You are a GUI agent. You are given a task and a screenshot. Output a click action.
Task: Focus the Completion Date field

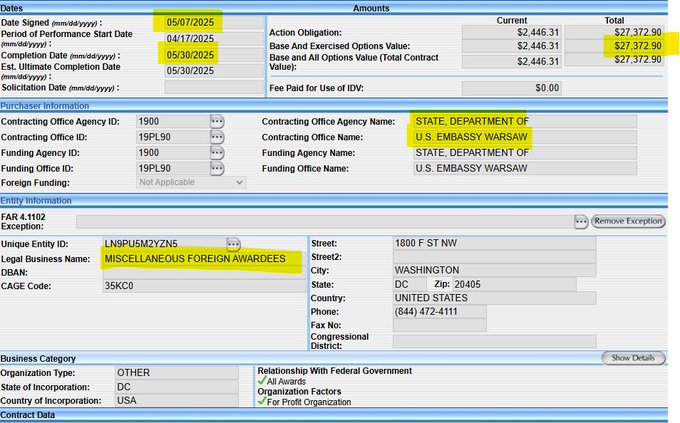[200, 54]
